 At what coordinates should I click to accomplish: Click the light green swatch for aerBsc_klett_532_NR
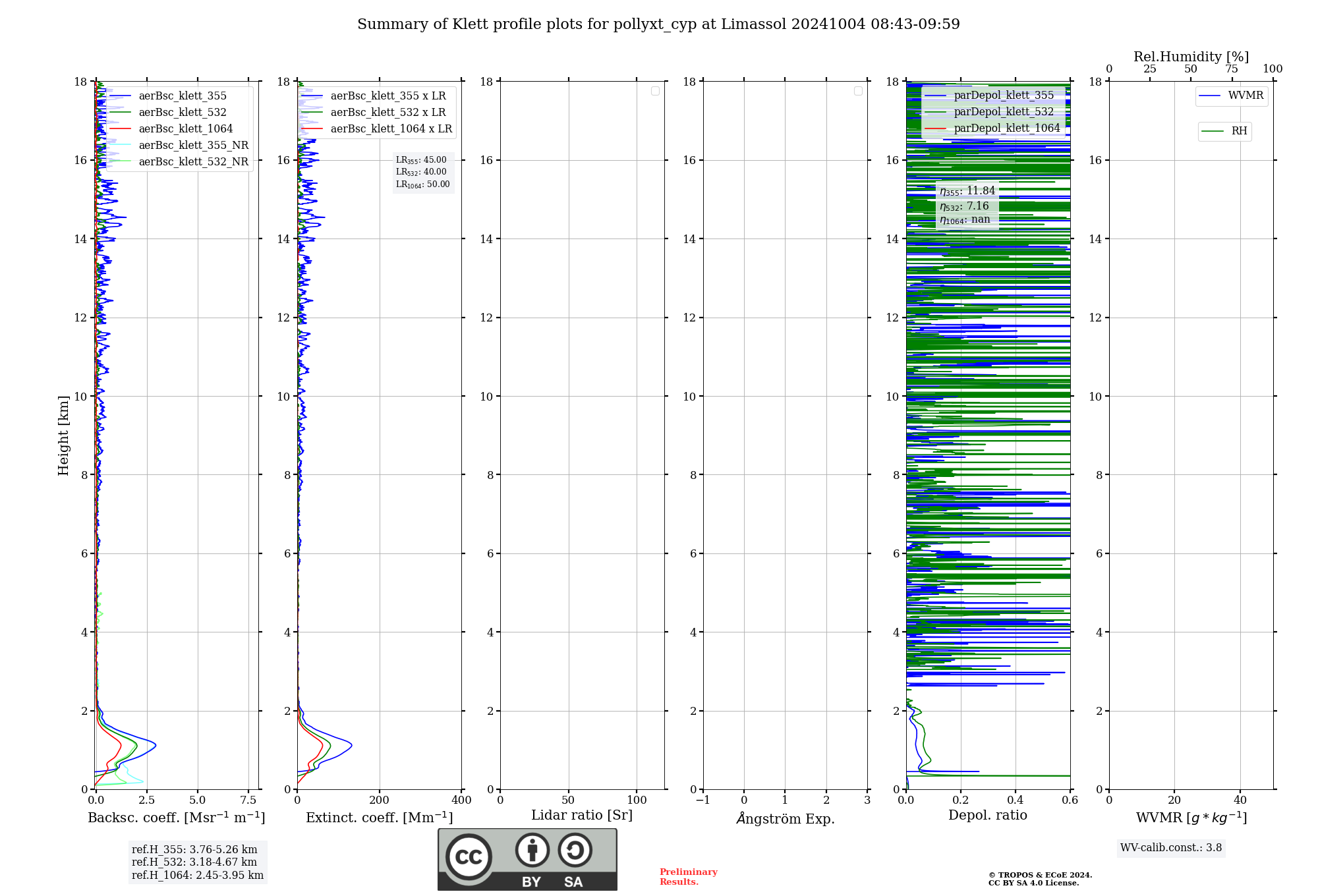[120, 161]
